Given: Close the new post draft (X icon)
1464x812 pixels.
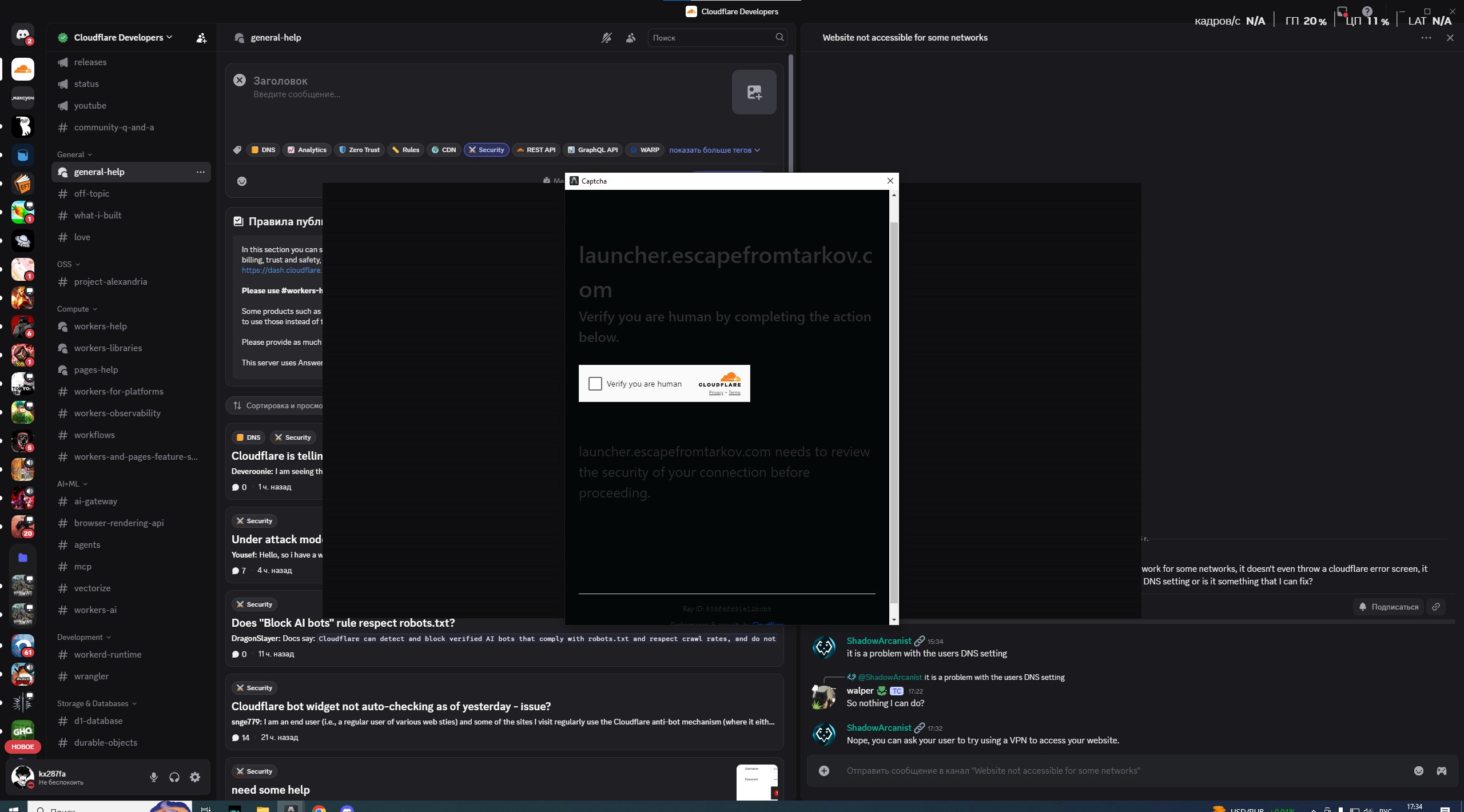Looking at the screenshot, I should click(240, 81).
